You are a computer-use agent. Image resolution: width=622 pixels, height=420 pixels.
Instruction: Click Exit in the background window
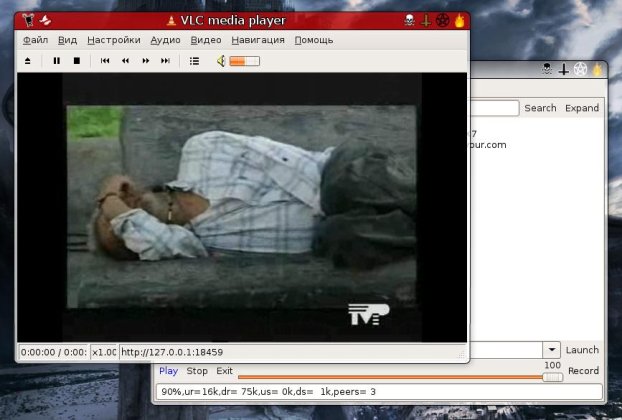[x=224, y=371]
